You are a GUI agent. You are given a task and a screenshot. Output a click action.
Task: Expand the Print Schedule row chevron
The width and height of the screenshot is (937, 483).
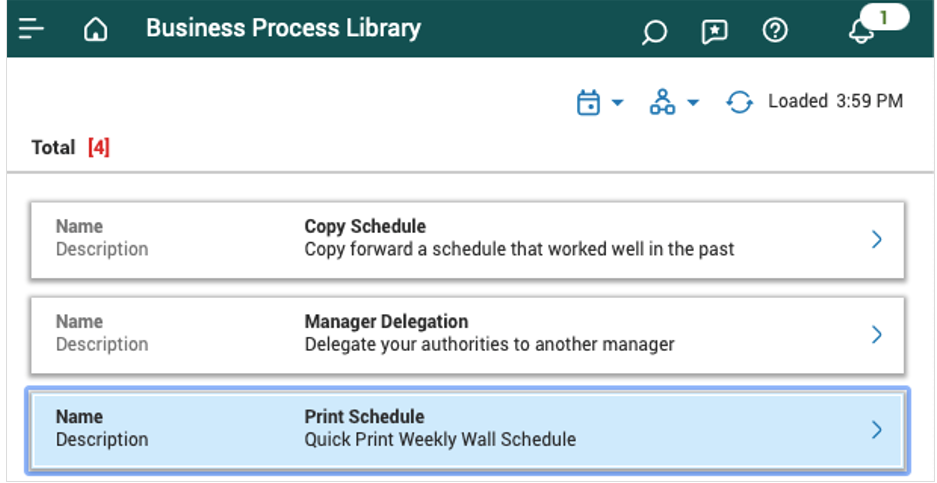click(876, 429)
